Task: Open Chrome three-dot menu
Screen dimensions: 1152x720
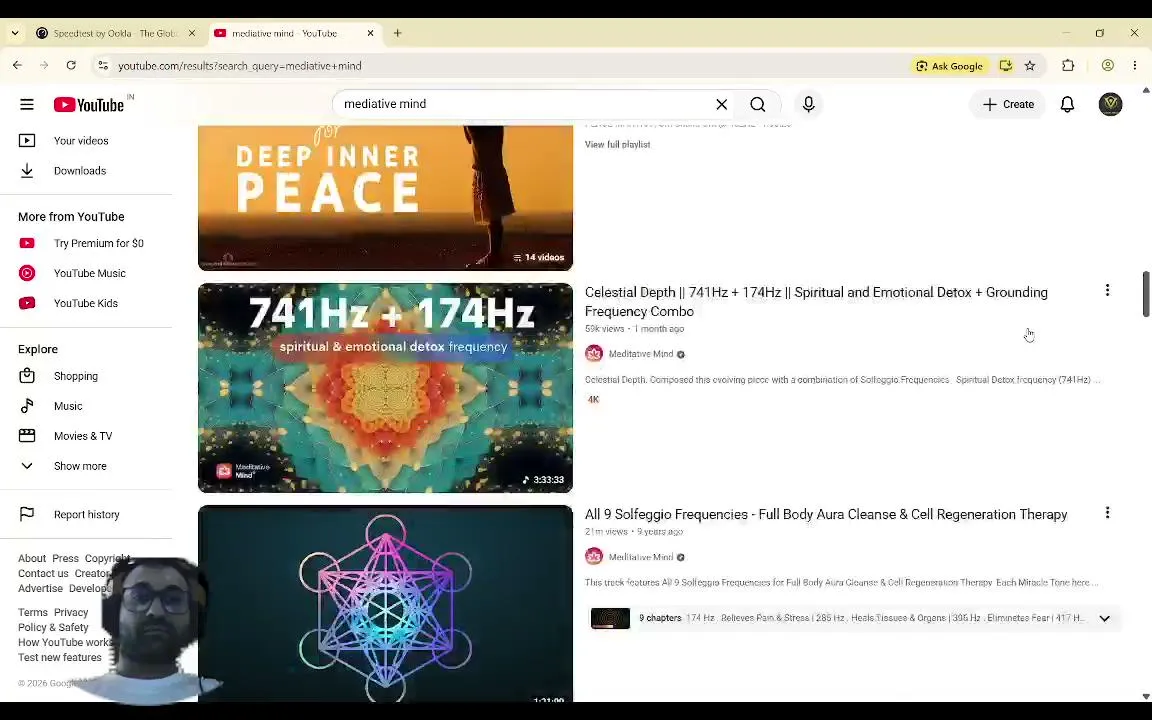Action: pos(1135,65)
